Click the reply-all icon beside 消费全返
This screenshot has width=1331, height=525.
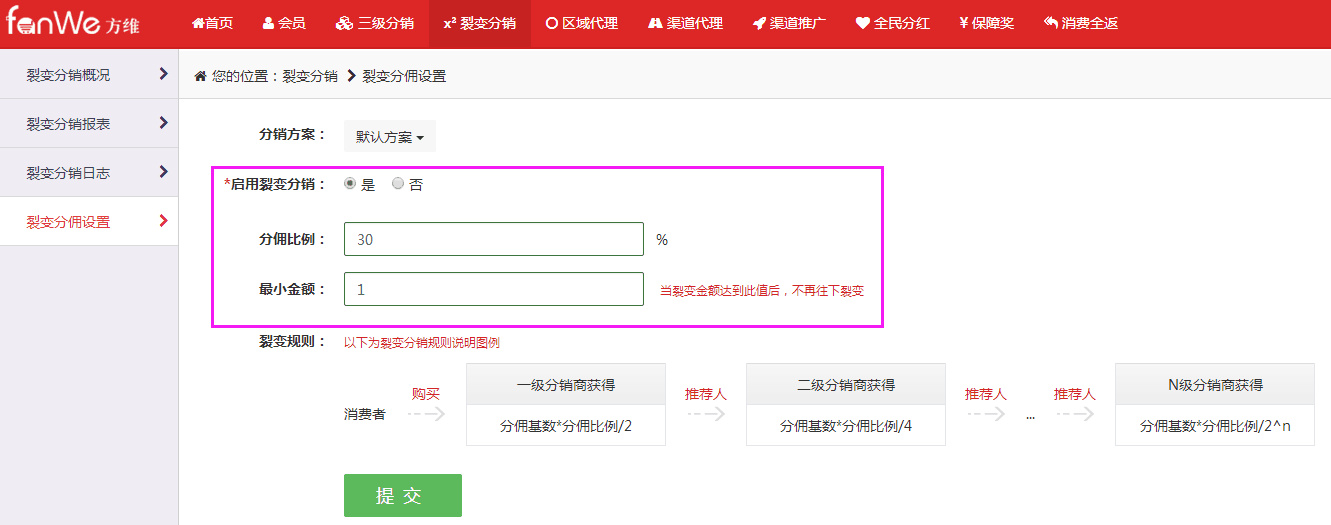point(1050,23)
